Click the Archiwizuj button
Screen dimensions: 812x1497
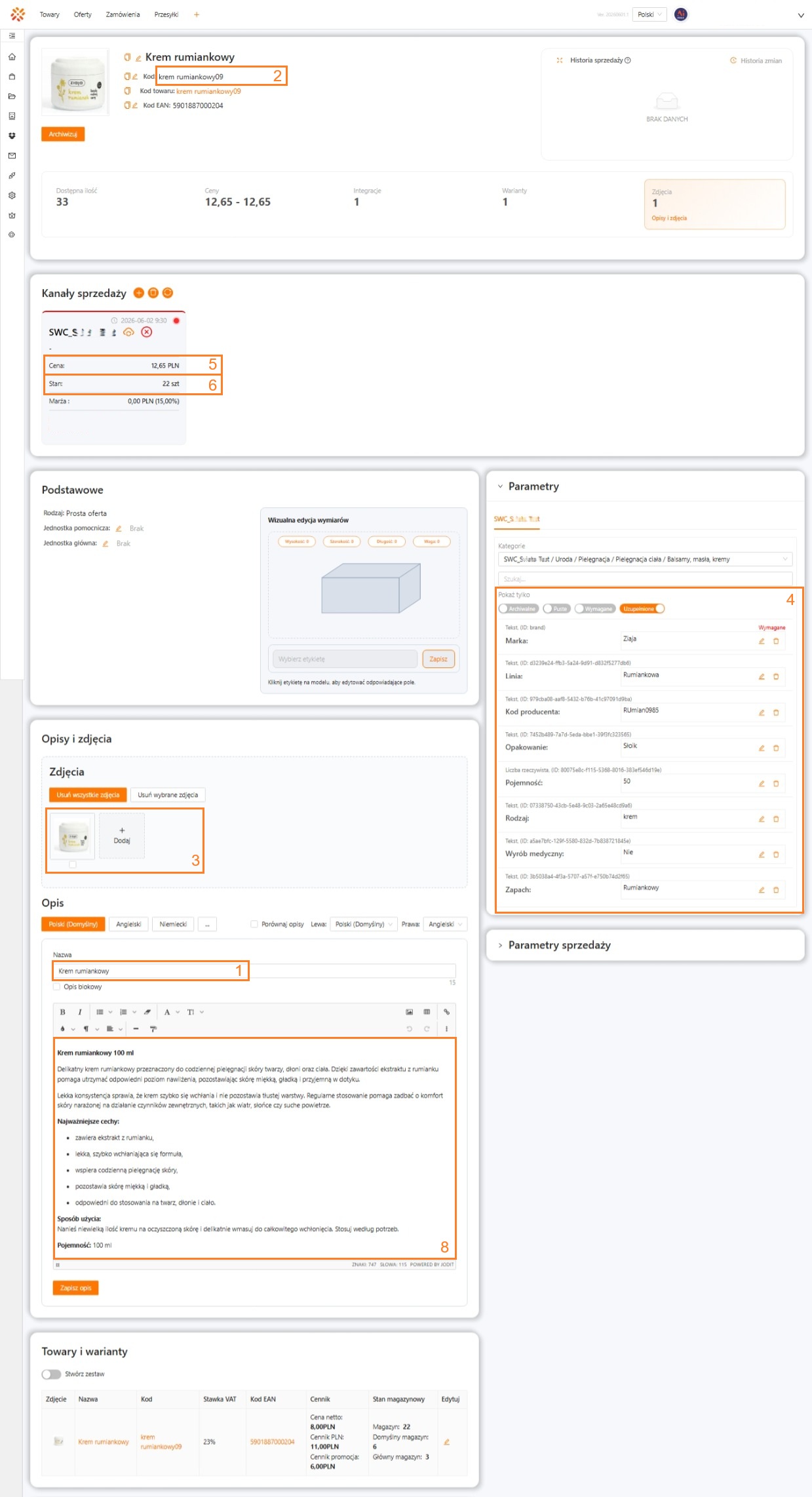click(x=63, y=134)
